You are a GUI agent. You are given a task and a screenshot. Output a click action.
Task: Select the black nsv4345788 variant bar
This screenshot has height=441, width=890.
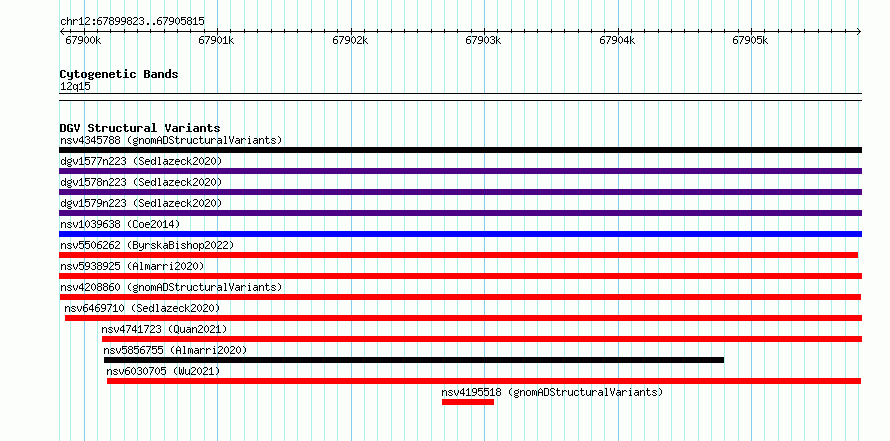click(460, 150)
